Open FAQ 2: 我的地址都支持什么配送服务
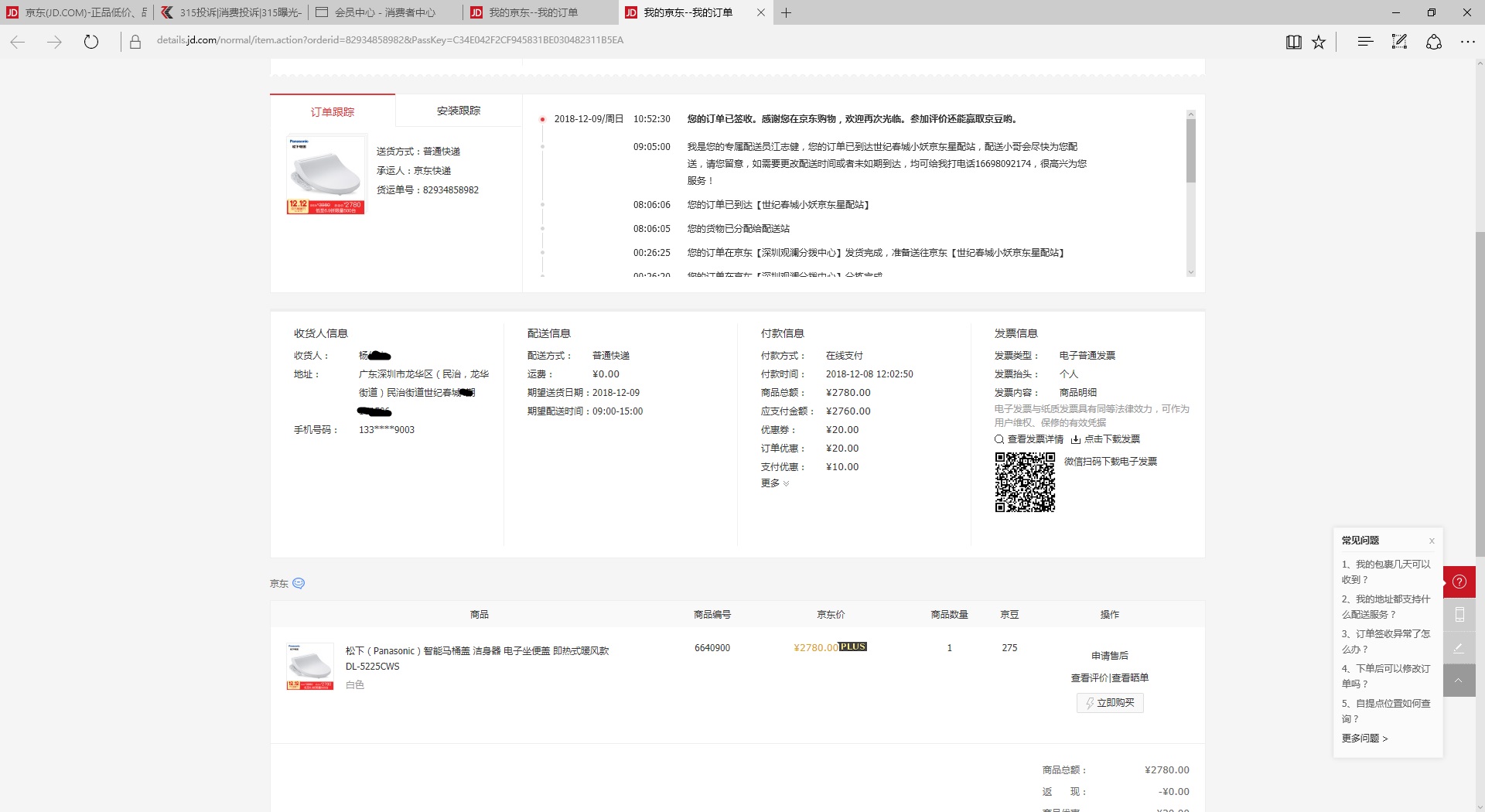1485x812 pixels. pyautogui.click(x=1386, y=606)
